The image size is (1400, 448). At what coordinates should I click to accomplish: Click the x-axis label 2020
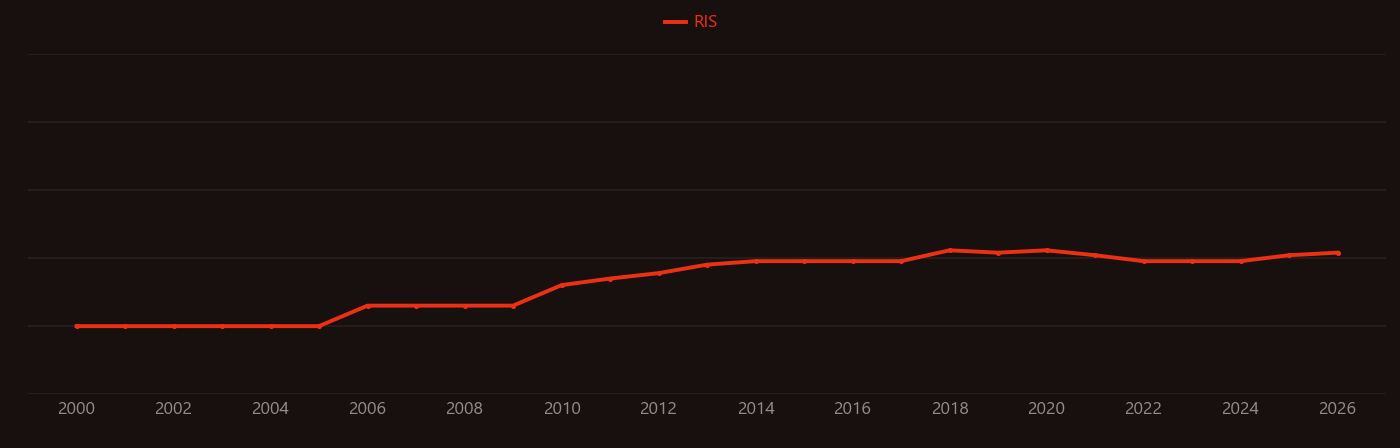click(x=1047, y=409)
